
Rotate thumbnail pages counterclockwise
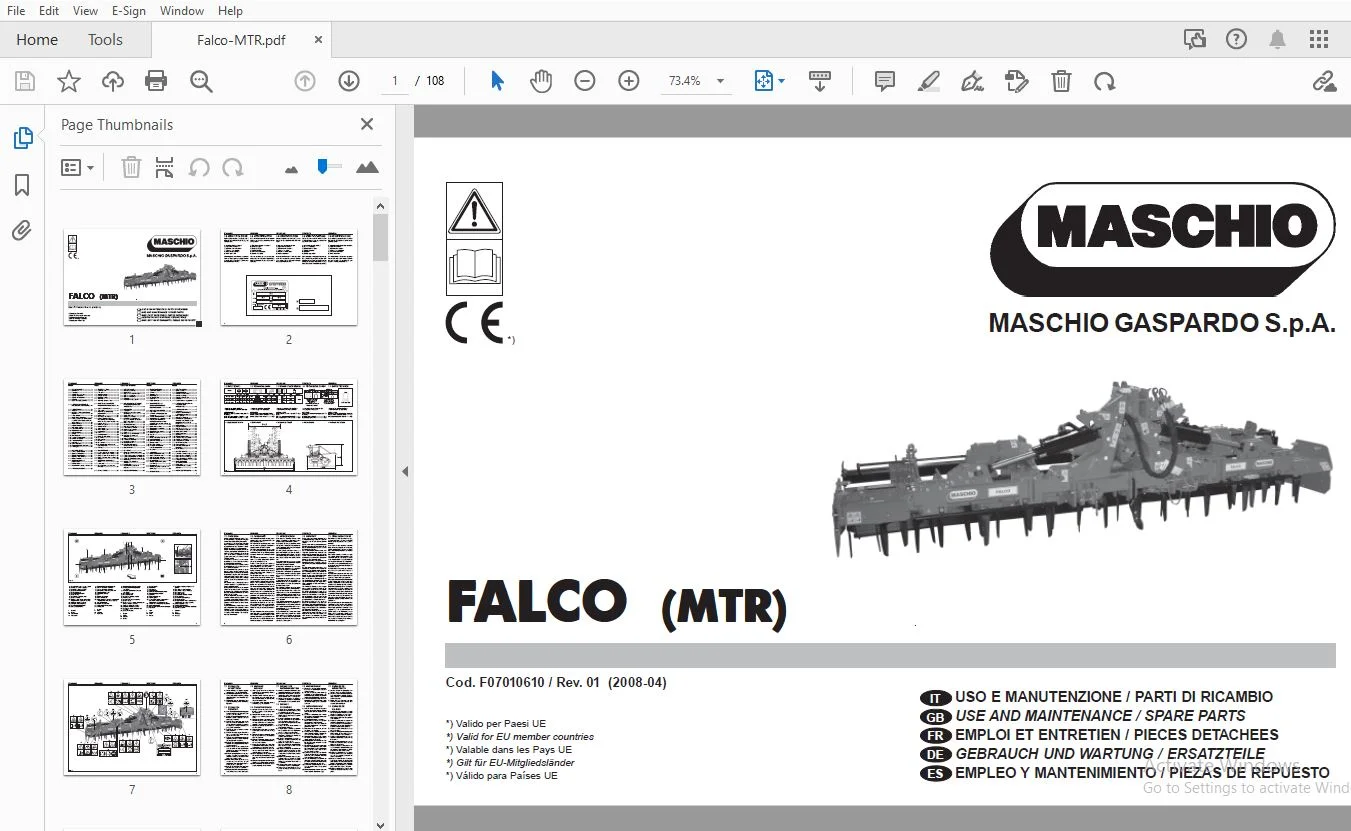click(199, 167)
